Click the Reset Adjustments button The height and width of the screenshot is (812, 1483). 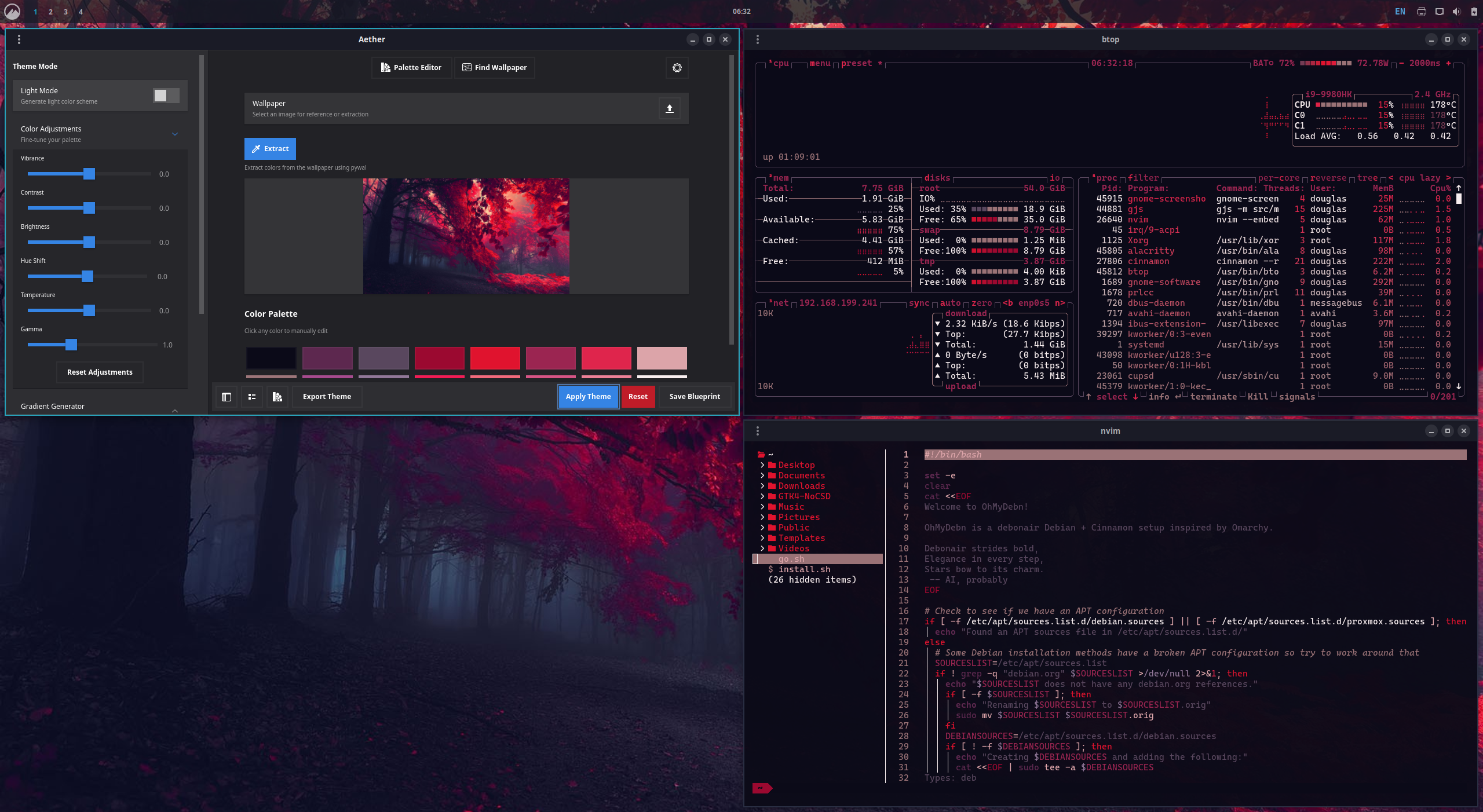tap(100, 372)
